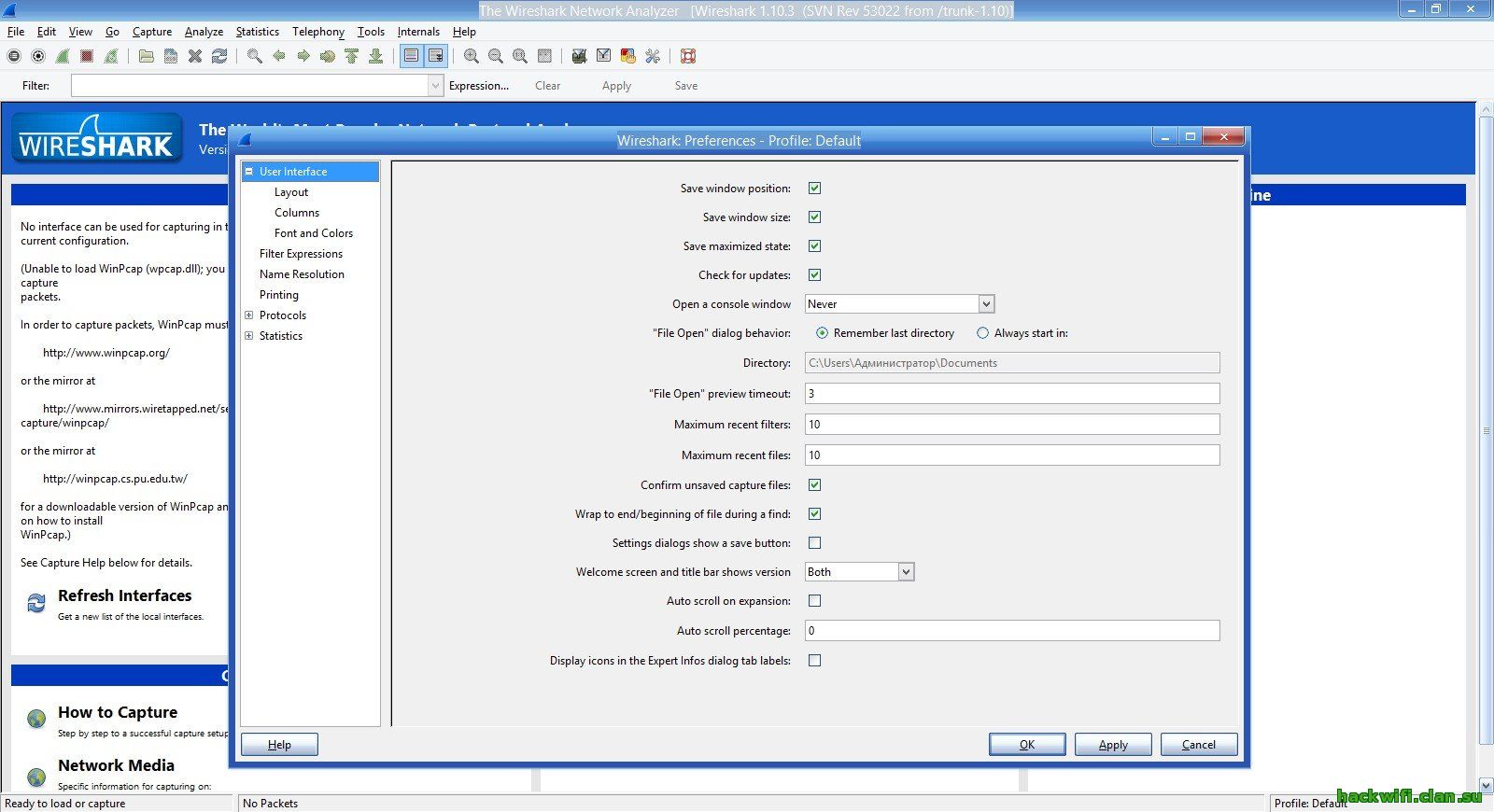Restart the live capture toolbar icon

click(111, 56)
